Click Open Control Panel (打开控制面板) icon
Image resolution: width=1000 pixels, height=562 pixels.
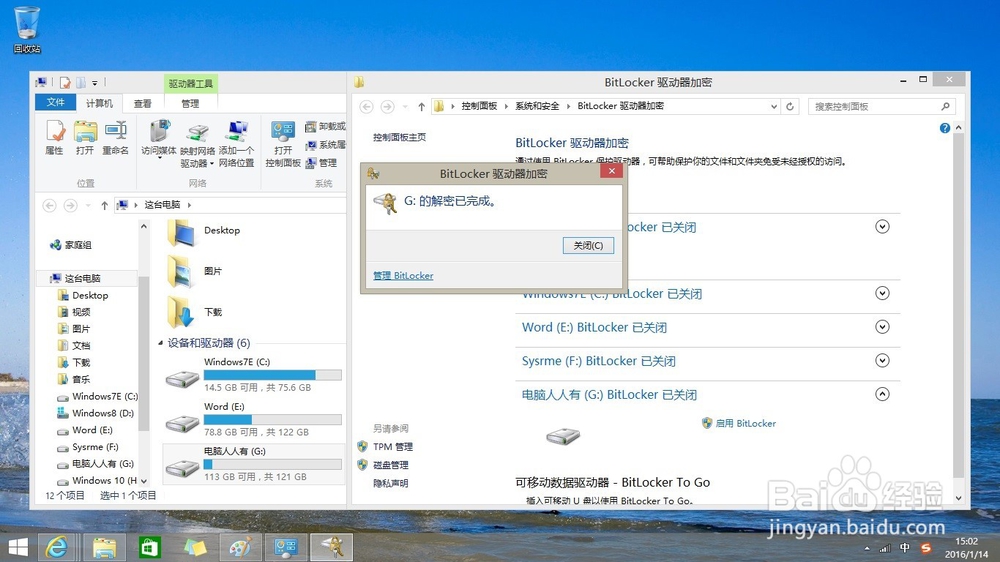point(283,144)
